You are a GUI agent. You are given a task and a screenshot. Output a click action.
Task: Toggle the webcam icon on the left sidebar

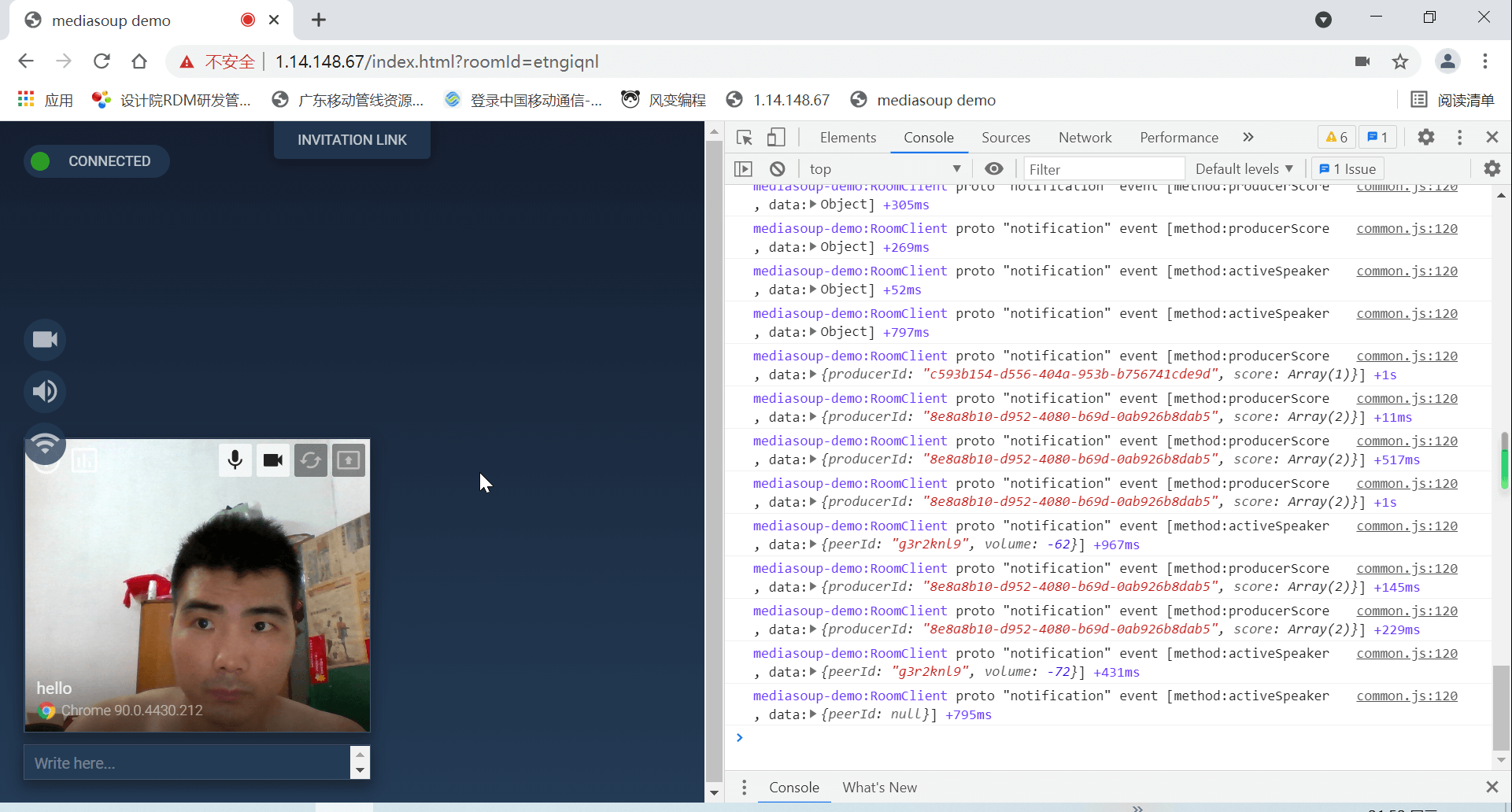[45, 340]
